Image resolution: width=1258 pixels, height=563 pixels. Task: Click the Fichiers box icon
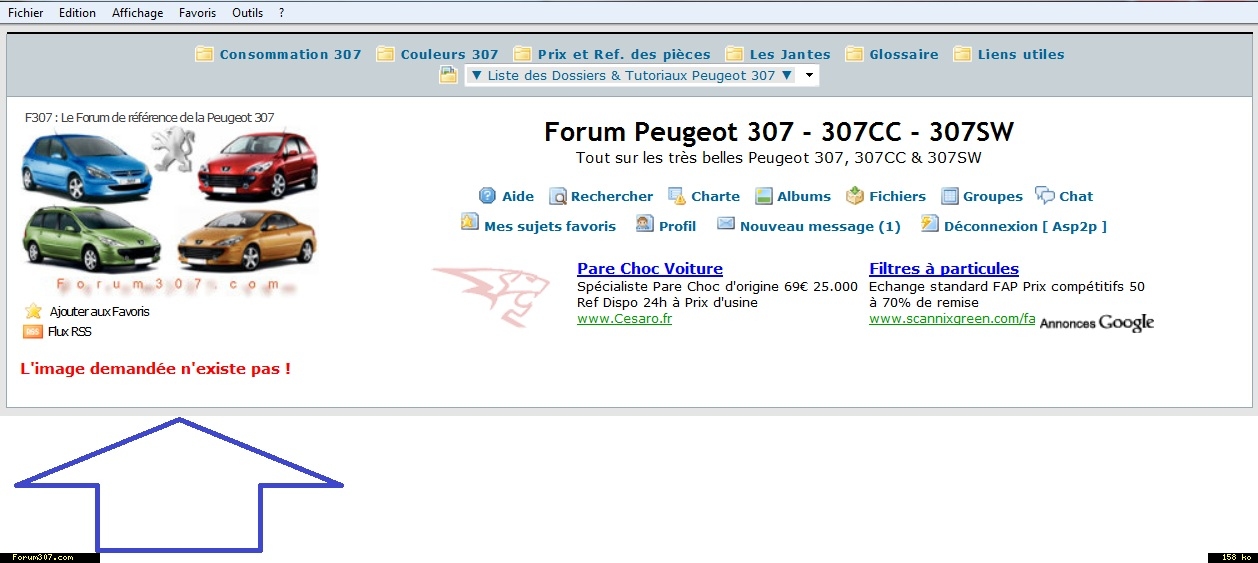pyautogui.click(x=855, y=196)
